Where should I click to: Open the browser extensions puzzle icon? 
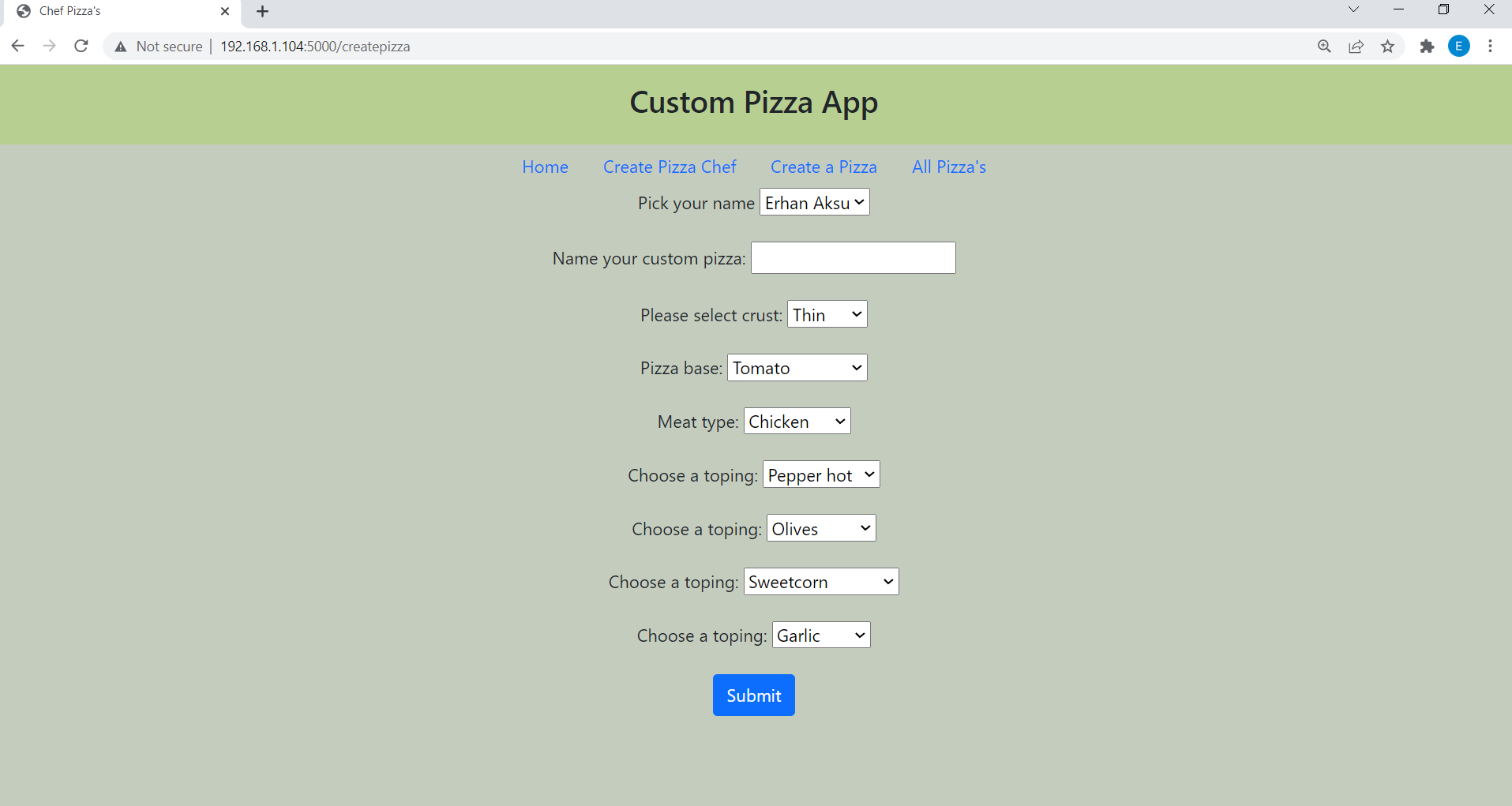[x=1427, y=46]
